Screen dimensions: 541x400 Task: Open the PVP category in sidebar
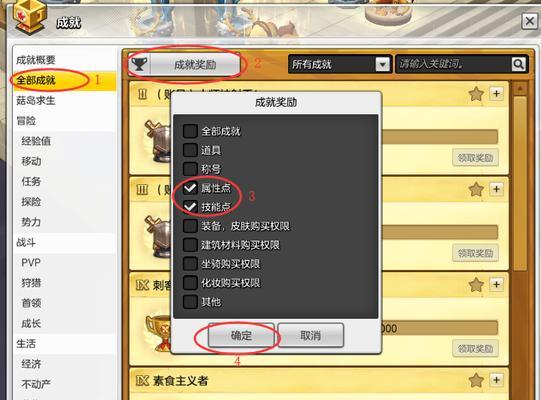pos(31,263)
